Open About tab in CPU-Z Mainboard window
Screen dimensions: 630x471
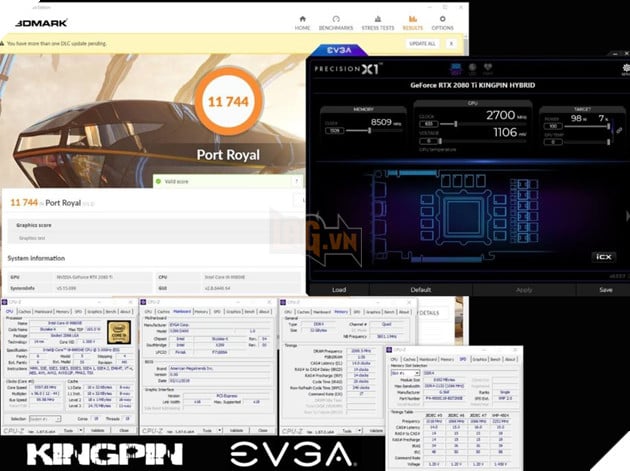click(x=264, y=311)
